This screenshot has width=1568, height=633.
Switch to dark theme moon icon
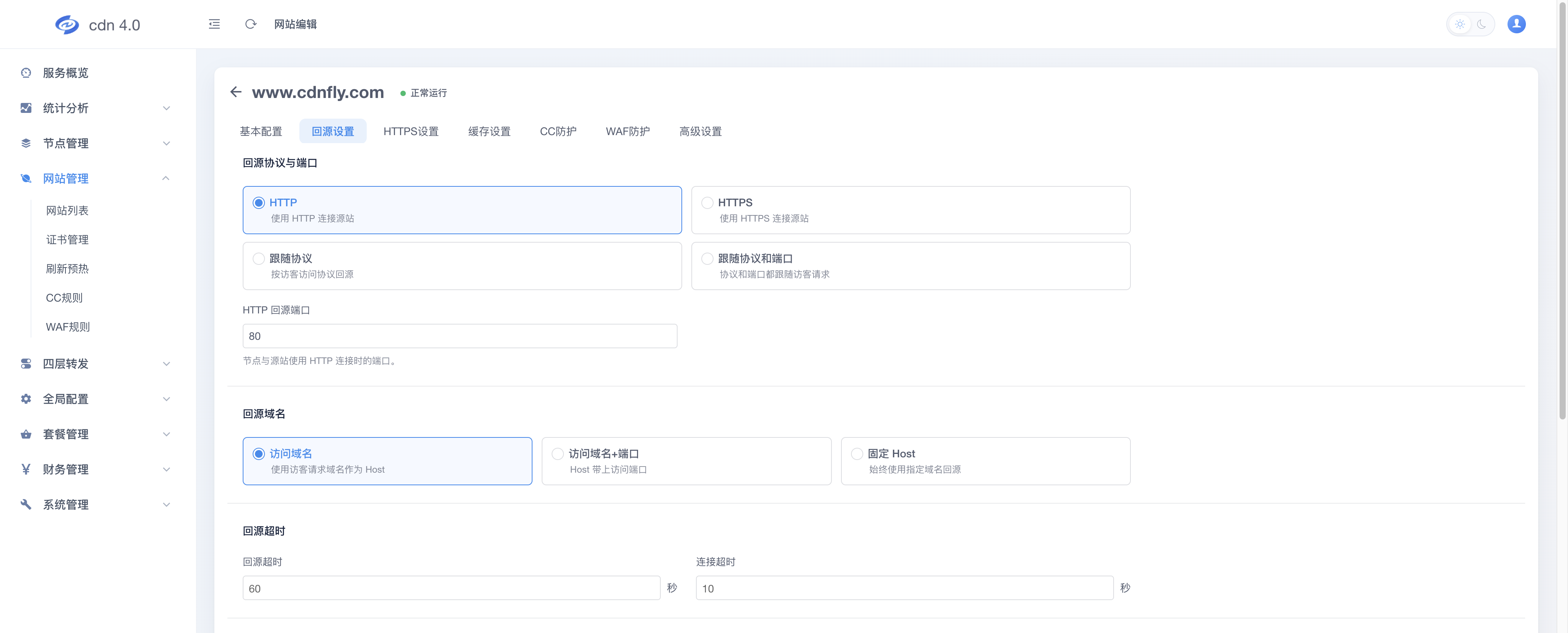1481,24
